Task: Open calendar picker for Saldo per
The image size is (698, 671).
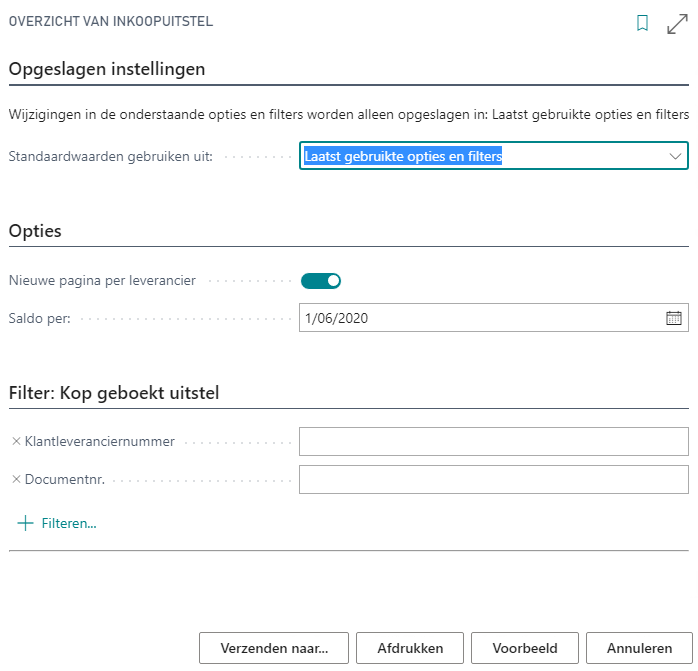Action: [x=674, y=318]
